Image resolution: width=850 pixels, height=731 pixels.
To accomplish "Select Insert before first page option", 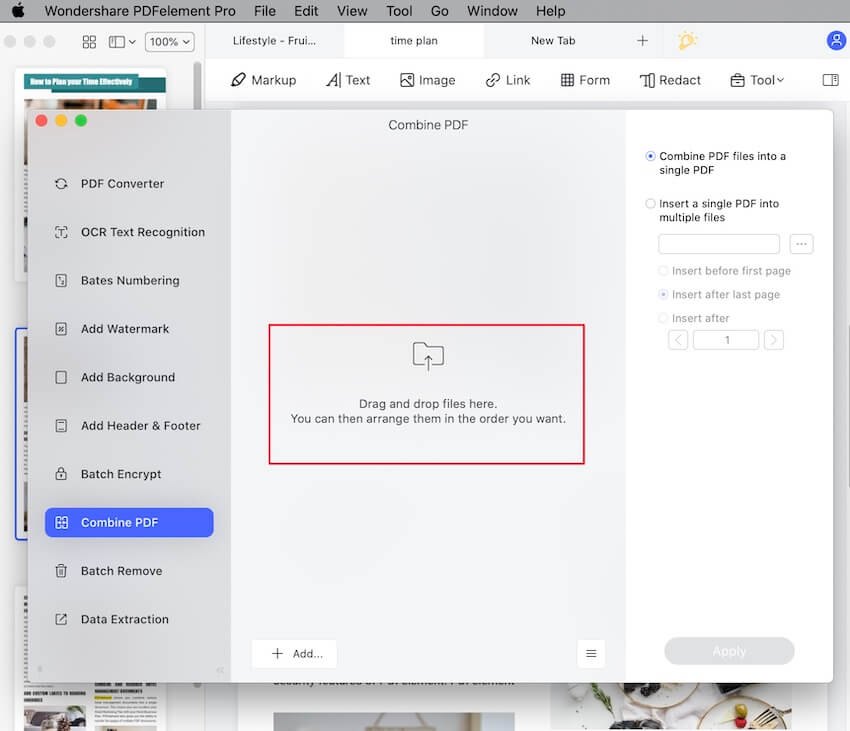I will pyautogui.click(x=662, y=271).
